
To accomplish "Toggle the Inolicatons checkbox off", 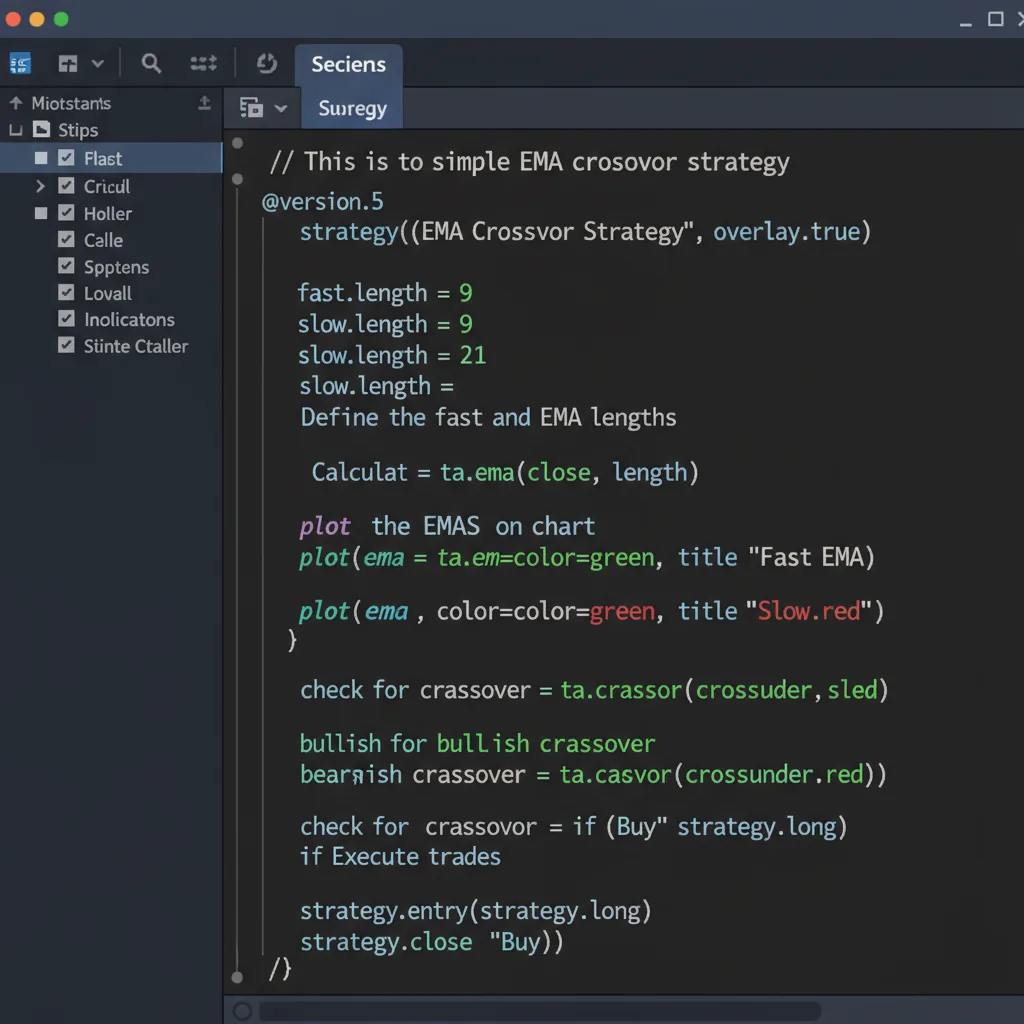I will pyautogui.click(x=66, y=319).
